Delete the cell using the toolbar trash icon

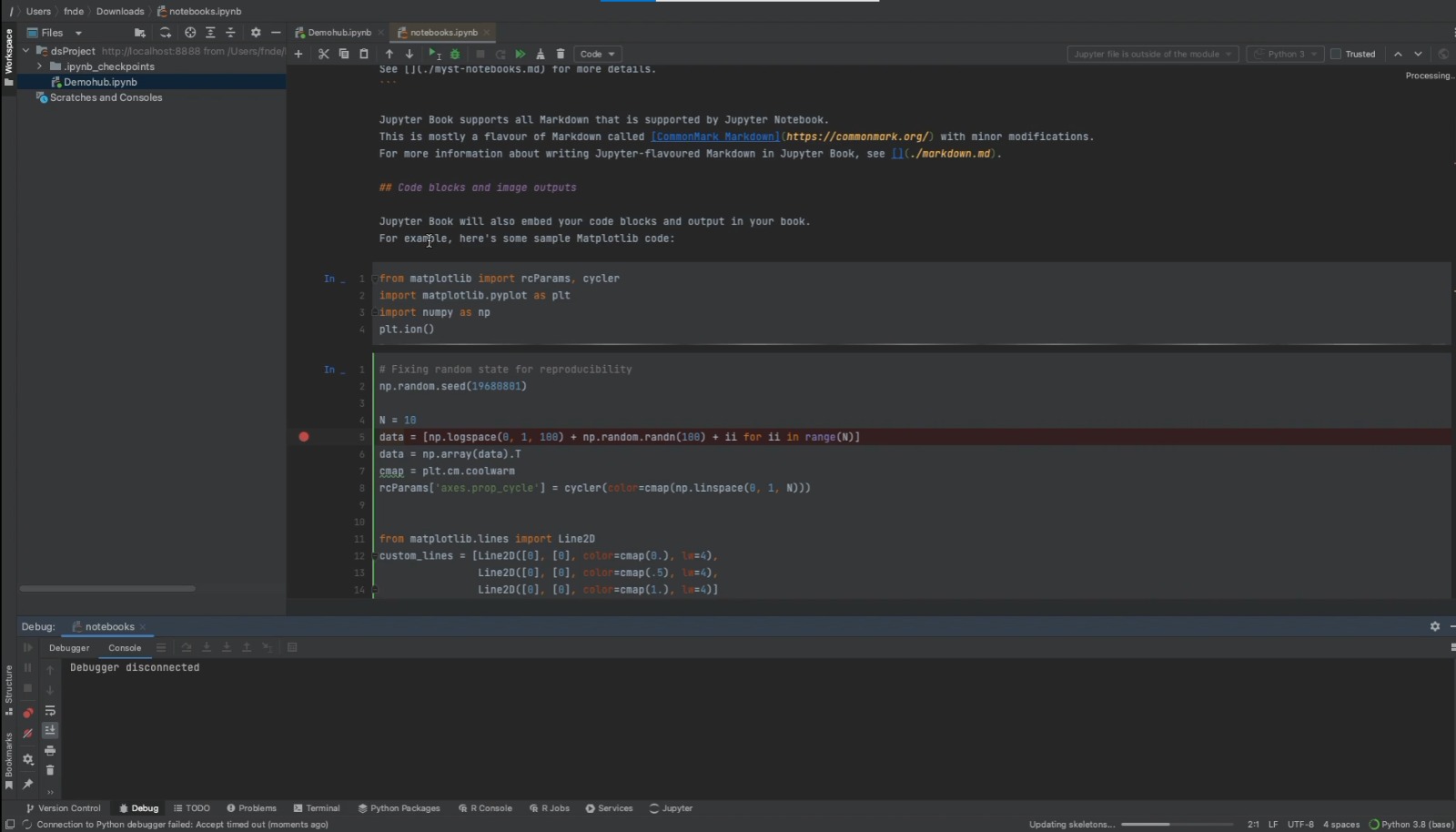click(x=561, y=55)
